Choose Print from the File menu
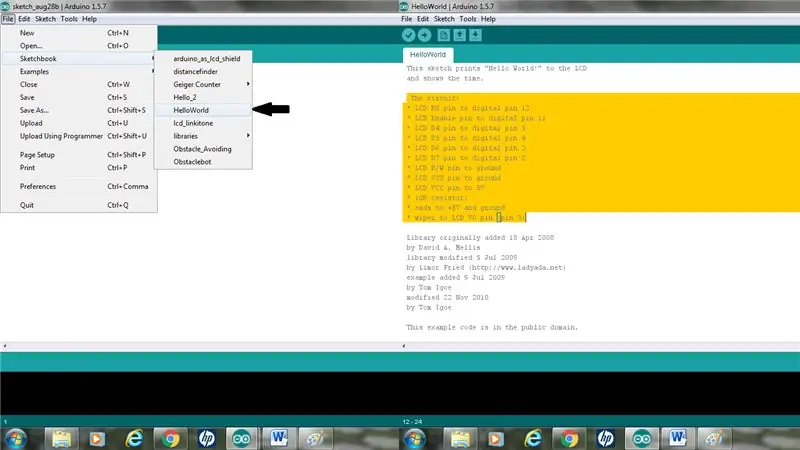Viewport: 800px width, 450px height. point(79,167)
